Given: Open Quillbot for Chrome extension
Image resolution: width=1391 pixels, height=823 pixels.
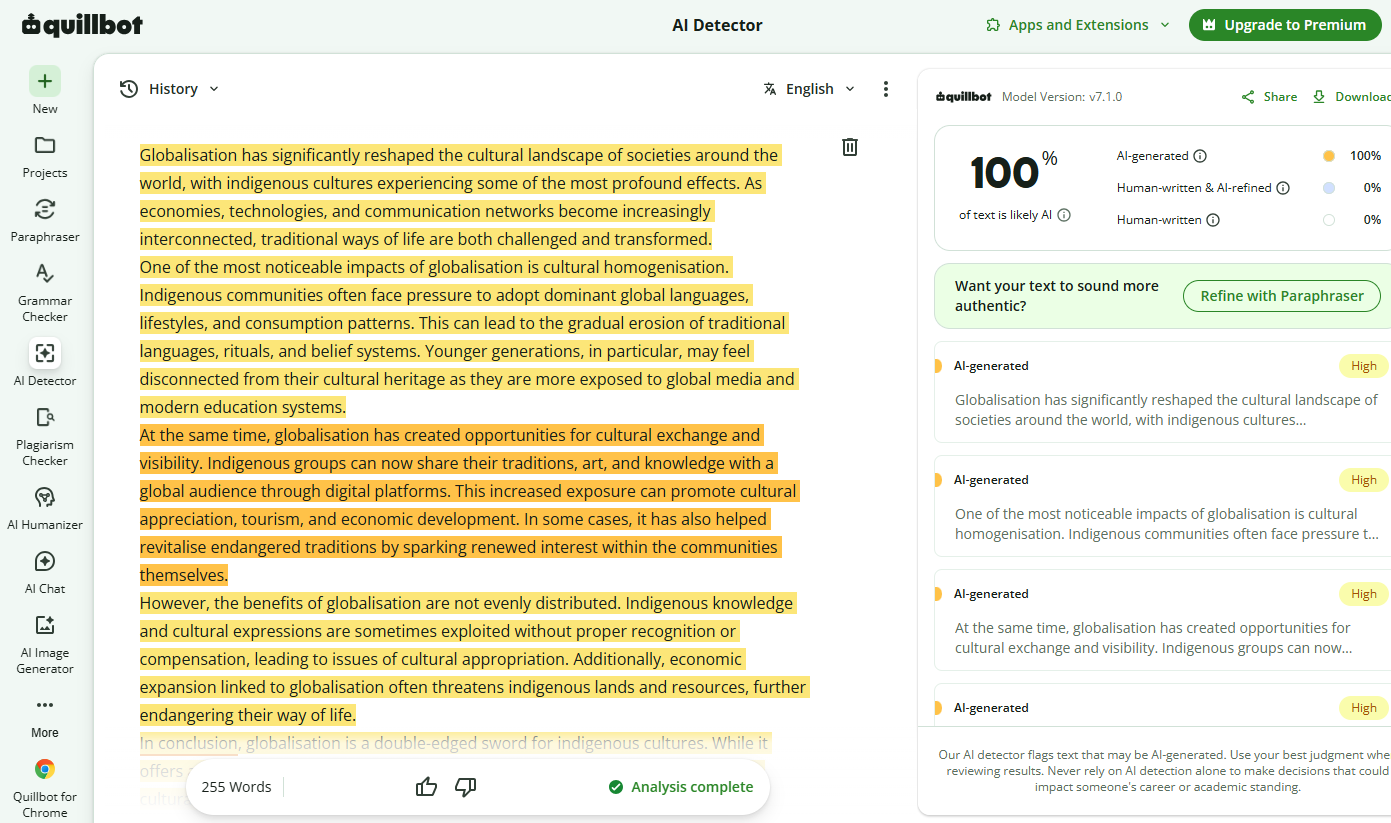Looking at the screenshot, I should (45, 787).
